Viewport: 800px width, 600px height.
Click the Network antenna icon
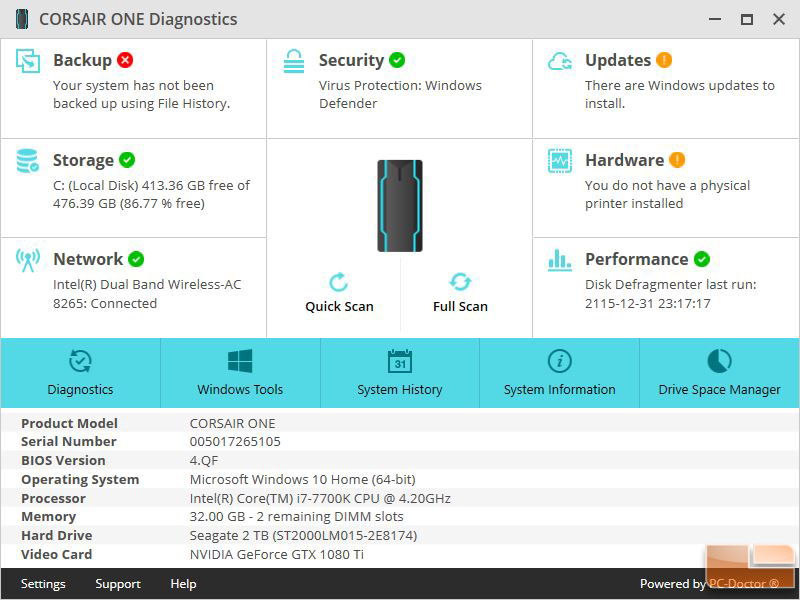(x=28, y=260)
